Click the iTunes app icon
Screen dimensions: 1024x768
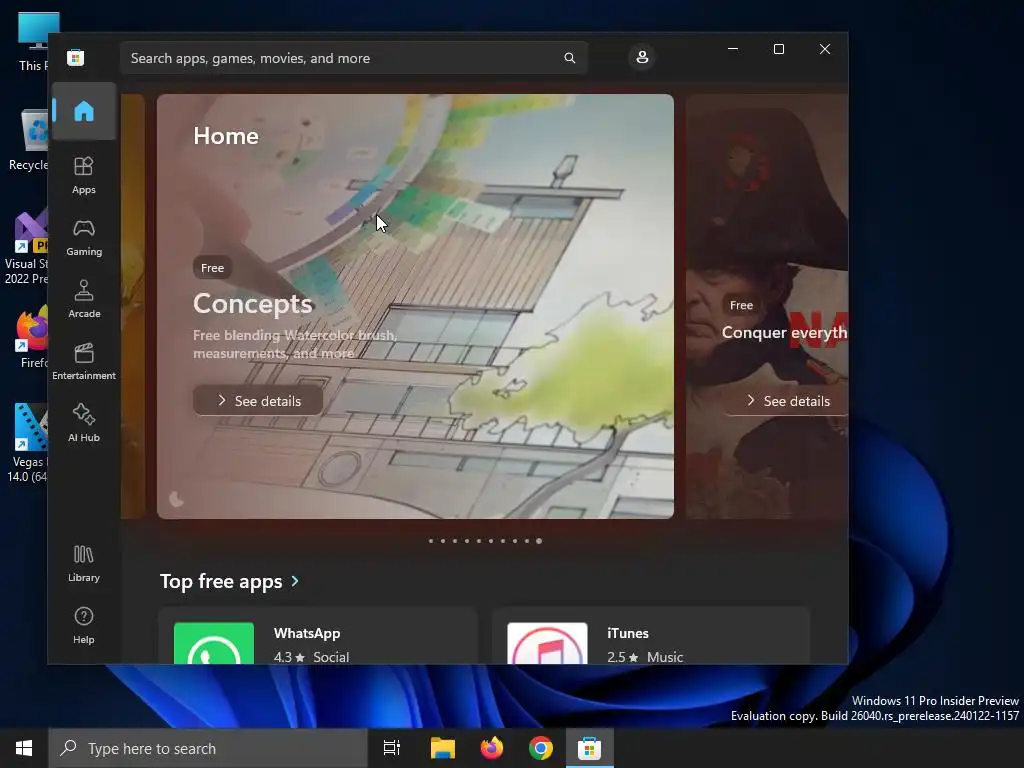(547, 643)
